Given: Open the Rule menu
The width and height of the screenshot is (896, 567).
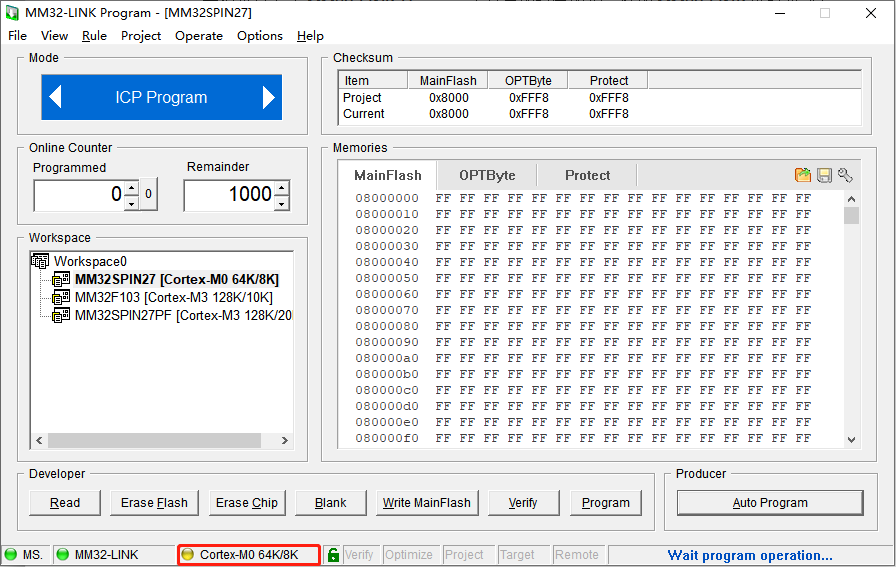Looking at the screenshot, I should click(94, 35).
